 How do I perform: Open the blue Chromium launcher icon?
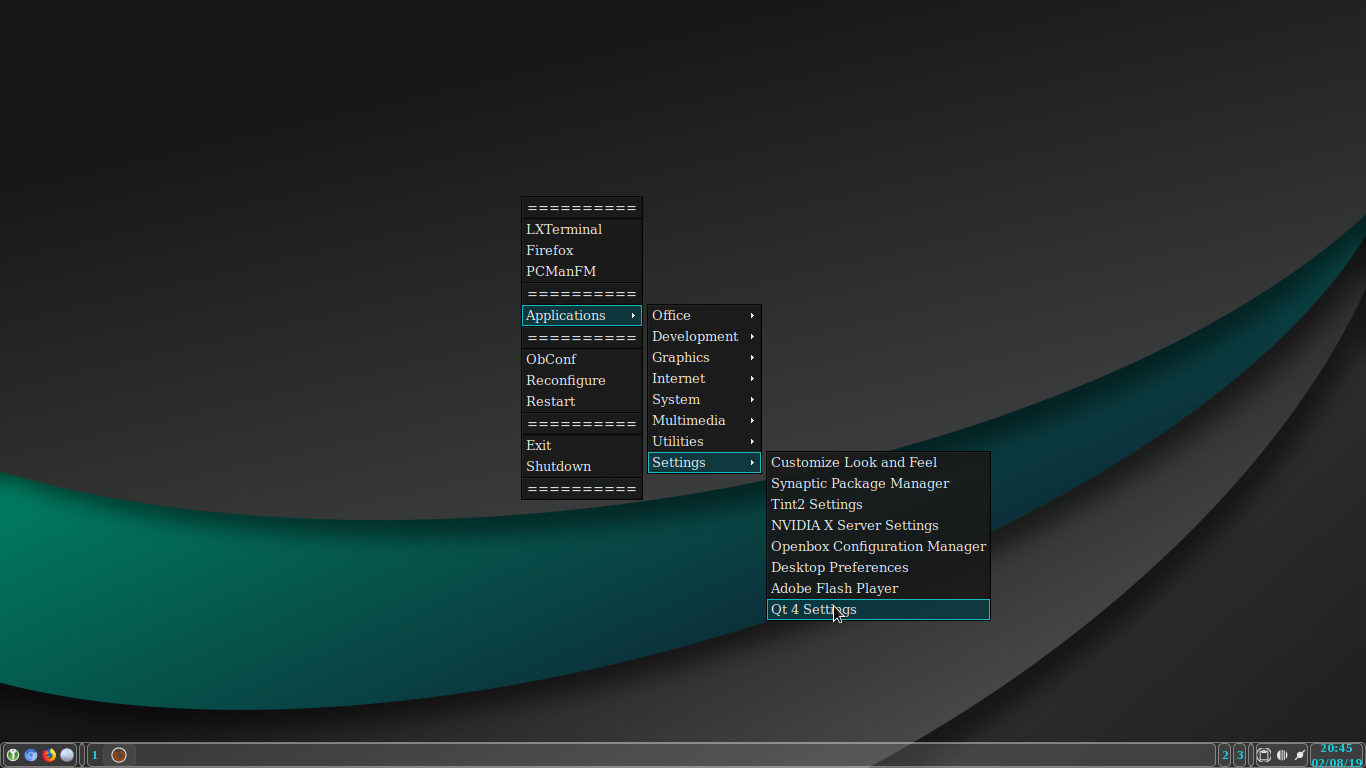31,755
